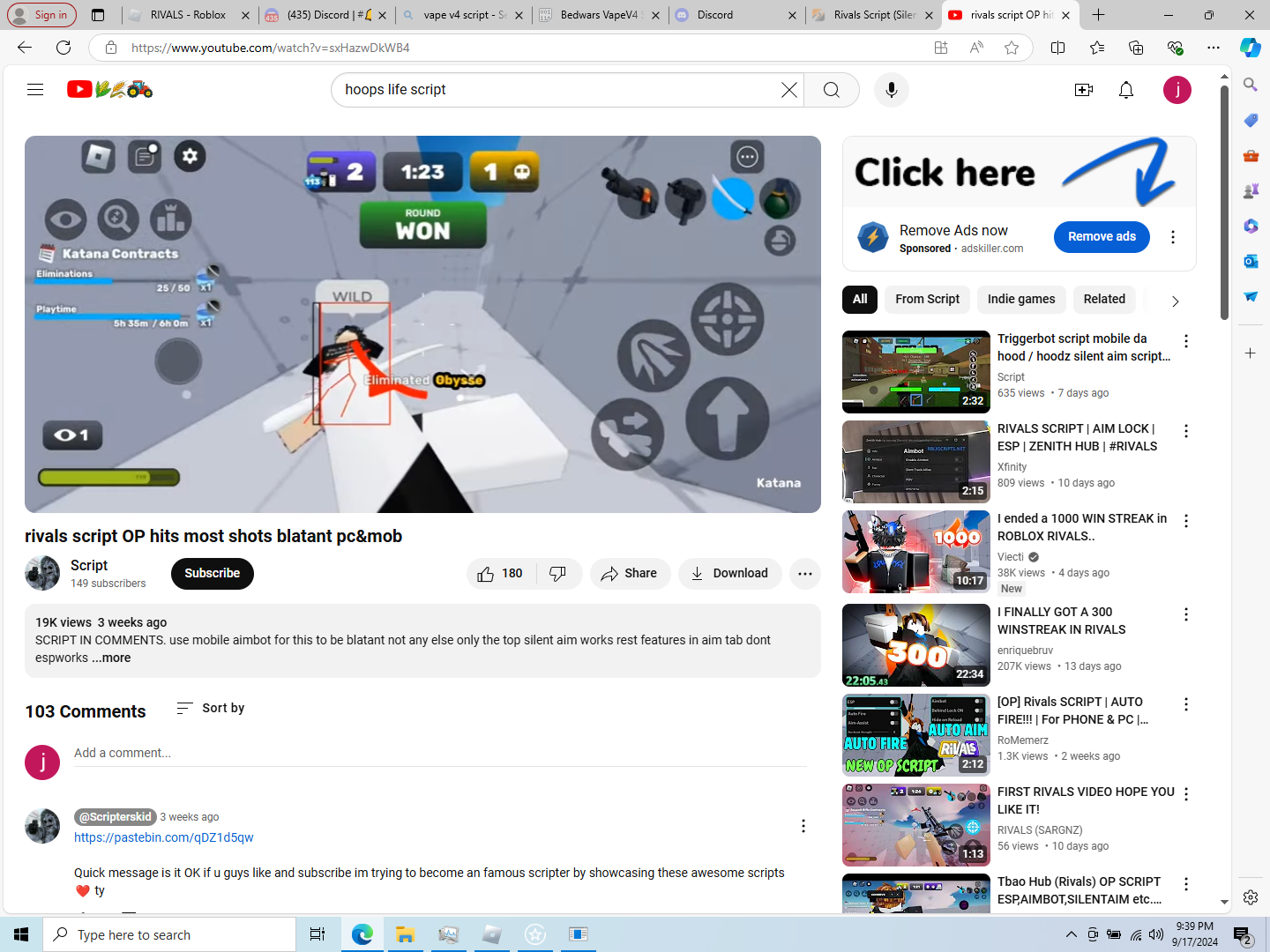
Task: Switch to RIVALS - Roblox tab
Action: coord(189,15)
